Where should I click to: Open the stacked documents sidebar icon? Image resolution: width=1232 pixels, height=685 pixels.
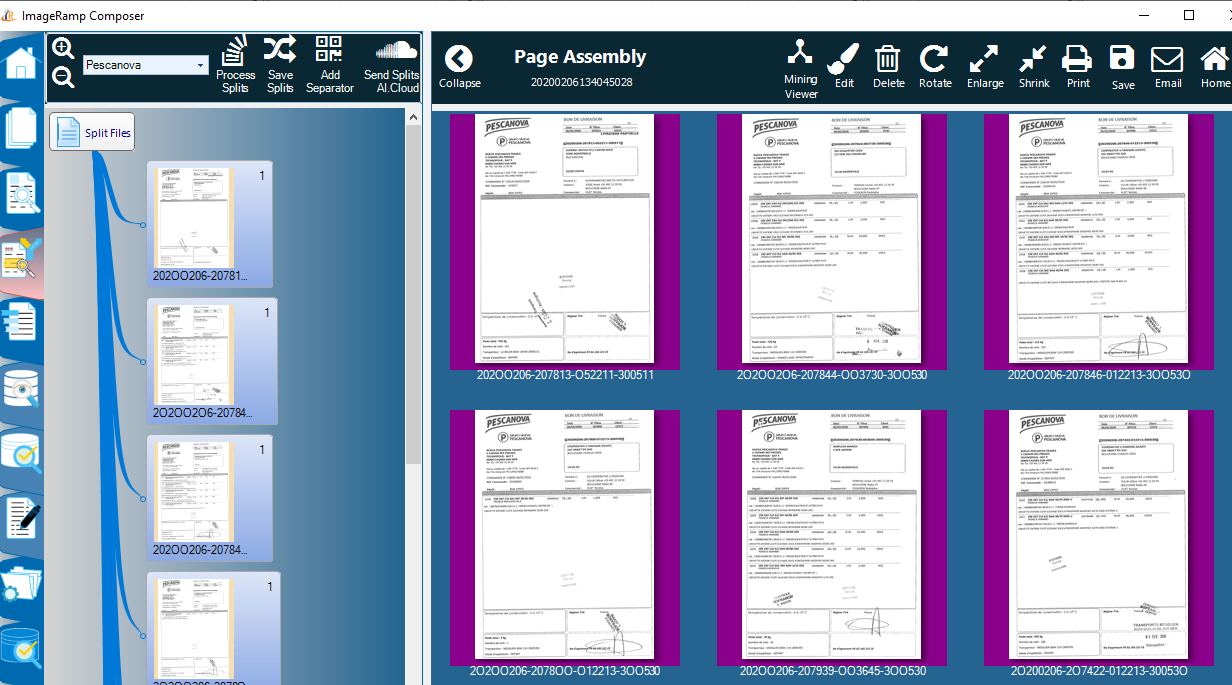pos(22,129)
